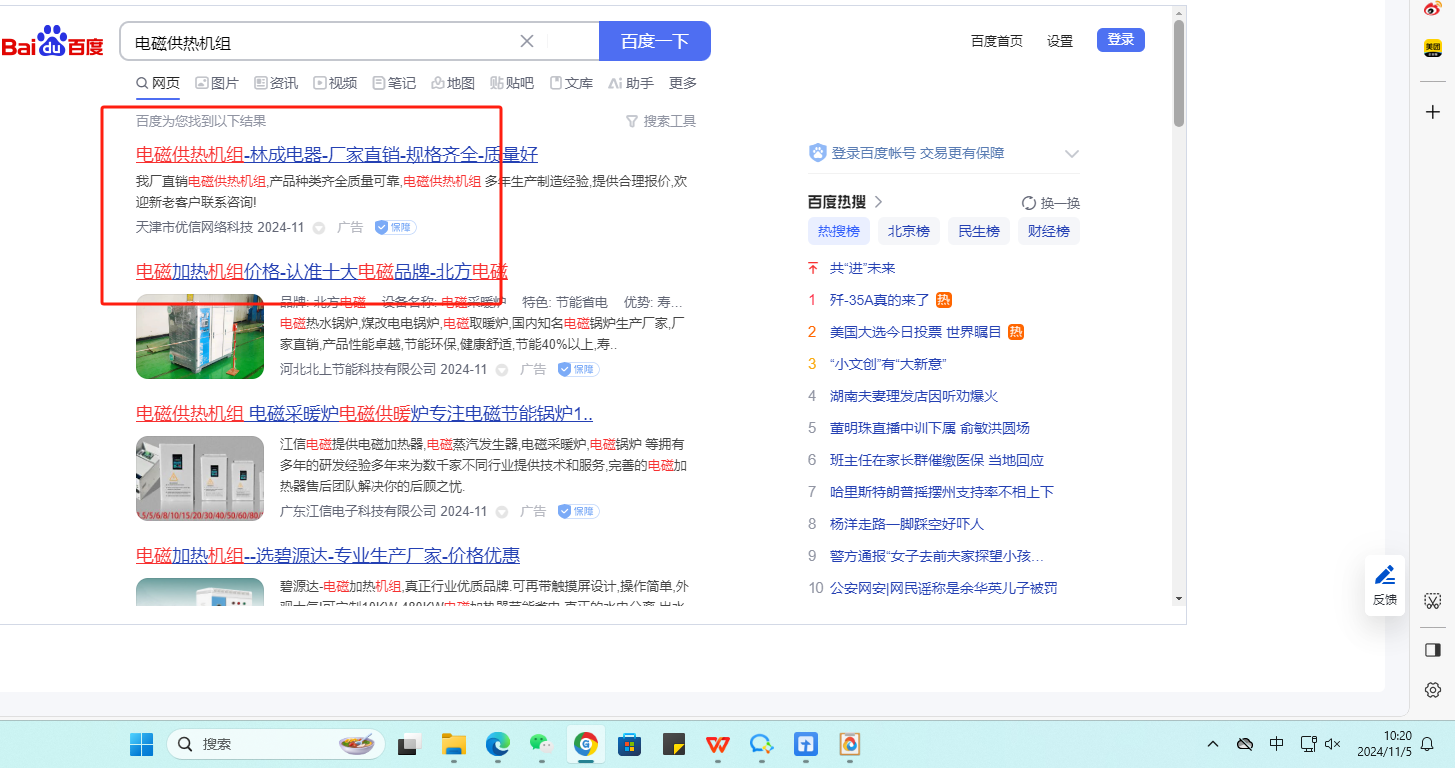The image size is (1455, 768).
Task: Open the 更多 search category menu
Action: pos(683,83)
